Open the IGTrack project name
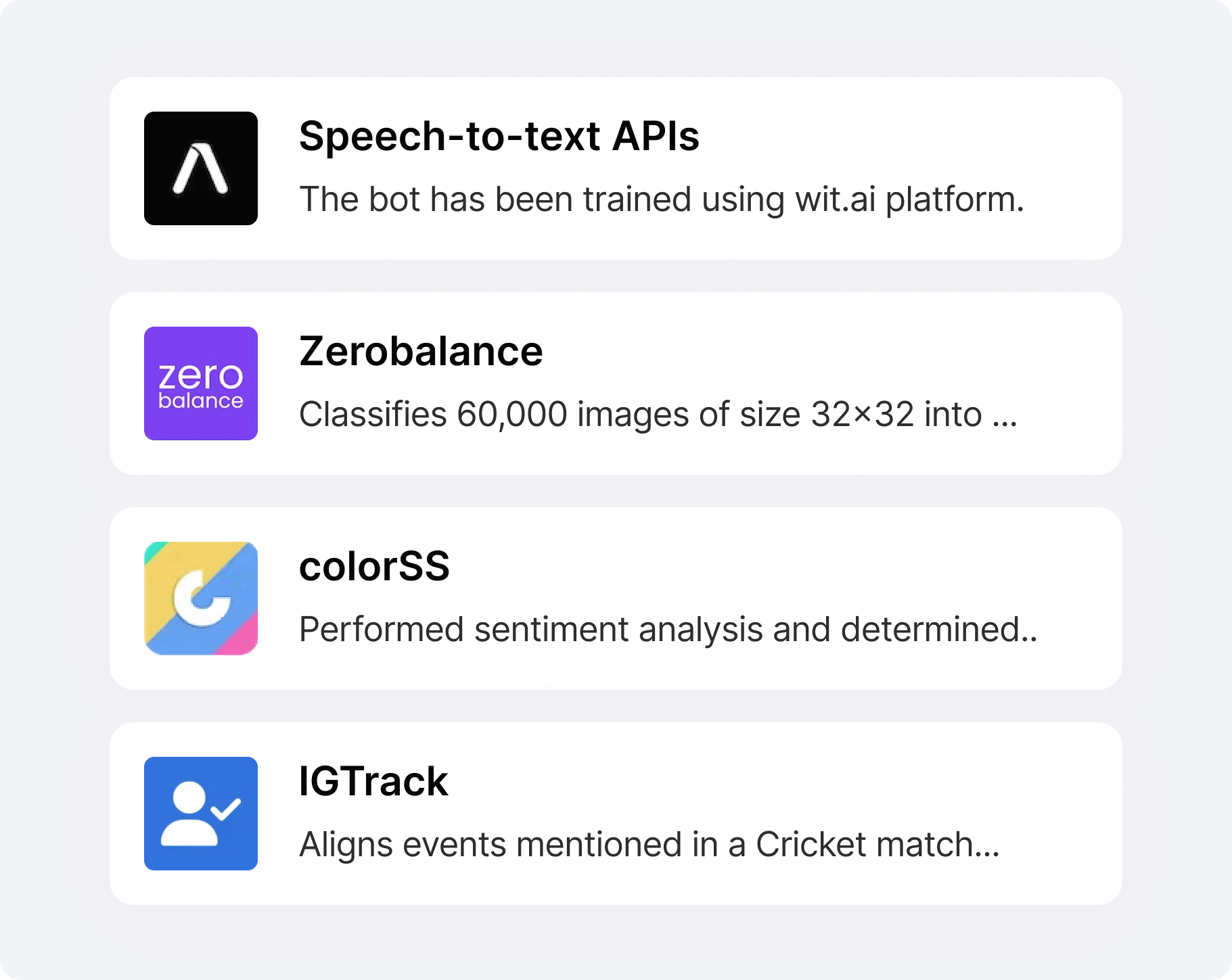 tap(373, 782)
